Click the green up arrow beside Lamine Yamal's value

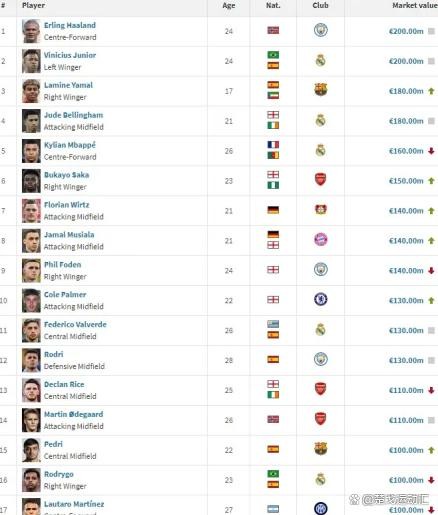431,91
